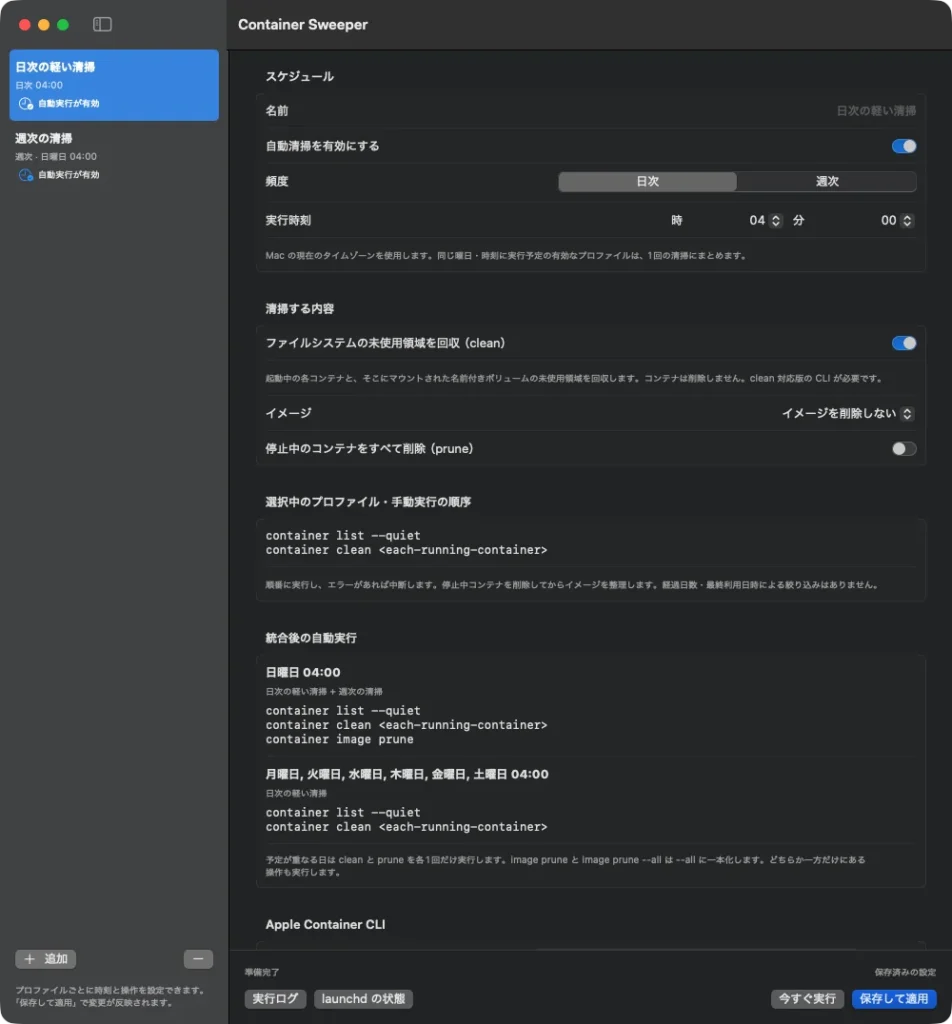Viewport: 952px width, 1024px height.
Task: Select the 日次の軽い清掃 profile
Action: 114,85
